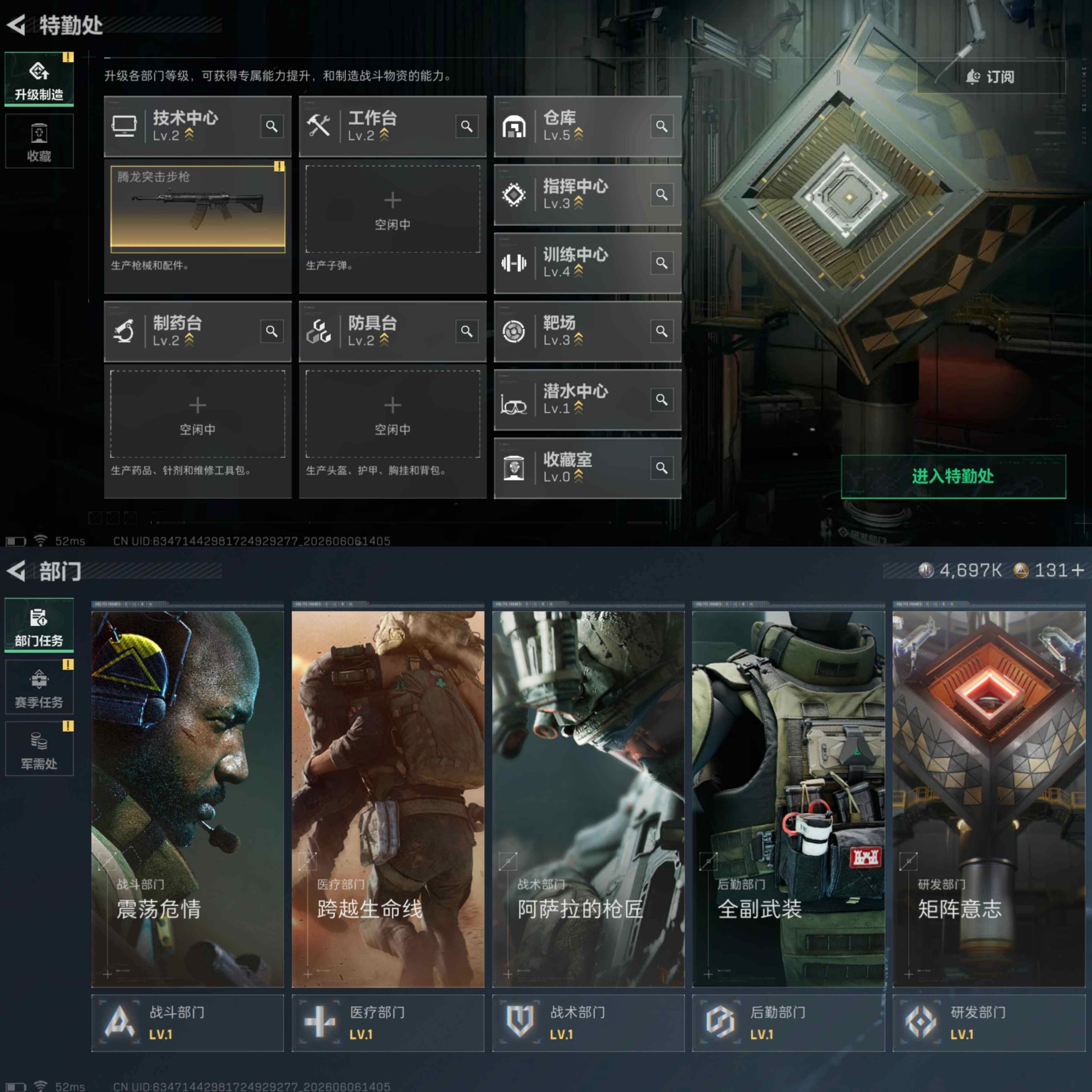Viewport: 1092px width, 1092px height.
Task: Switch to the 收藏 tab
Action: pyautogui.click(x=39, y=141)
